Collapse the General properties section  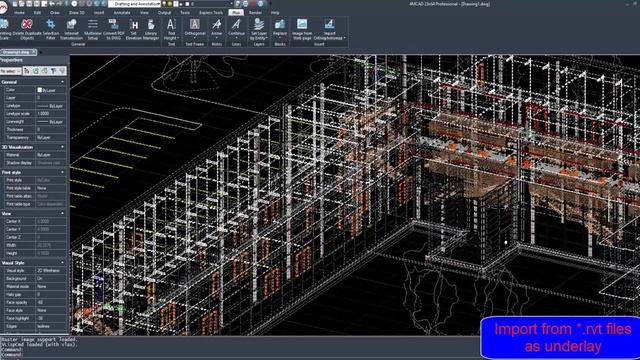(62, 82)
